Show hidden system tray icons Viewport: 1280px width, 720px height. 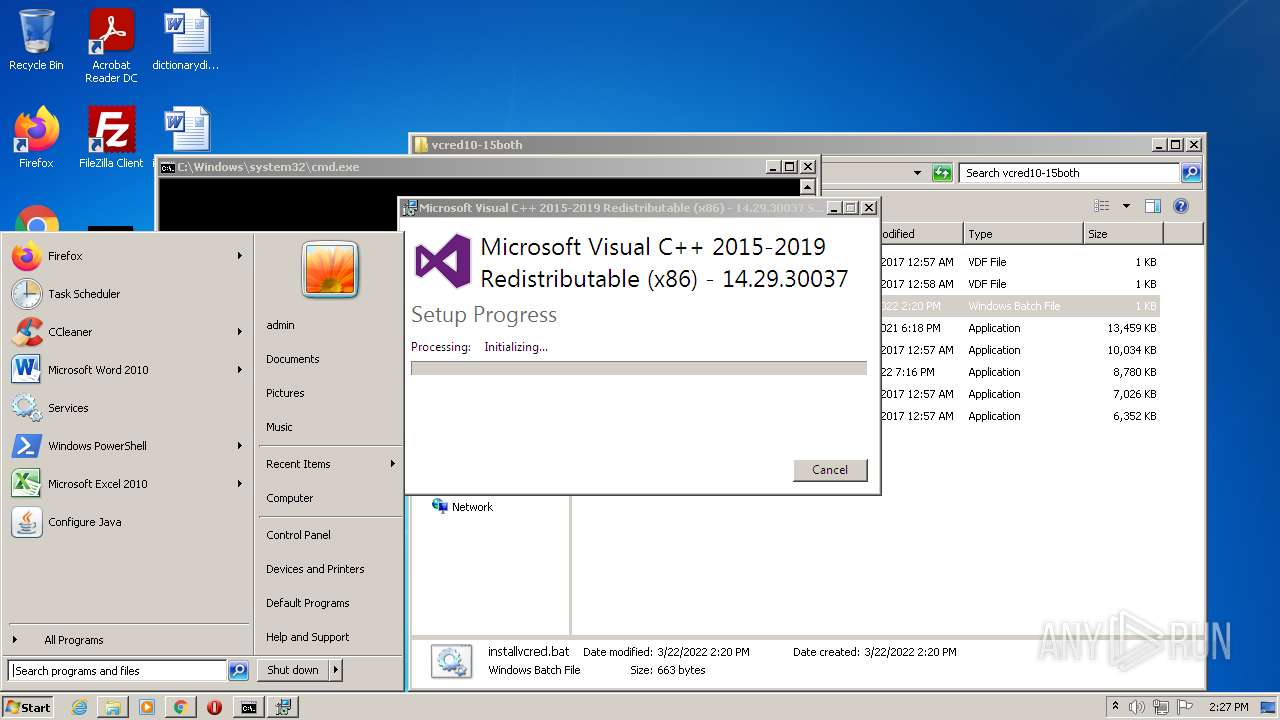pos(1115,707)
